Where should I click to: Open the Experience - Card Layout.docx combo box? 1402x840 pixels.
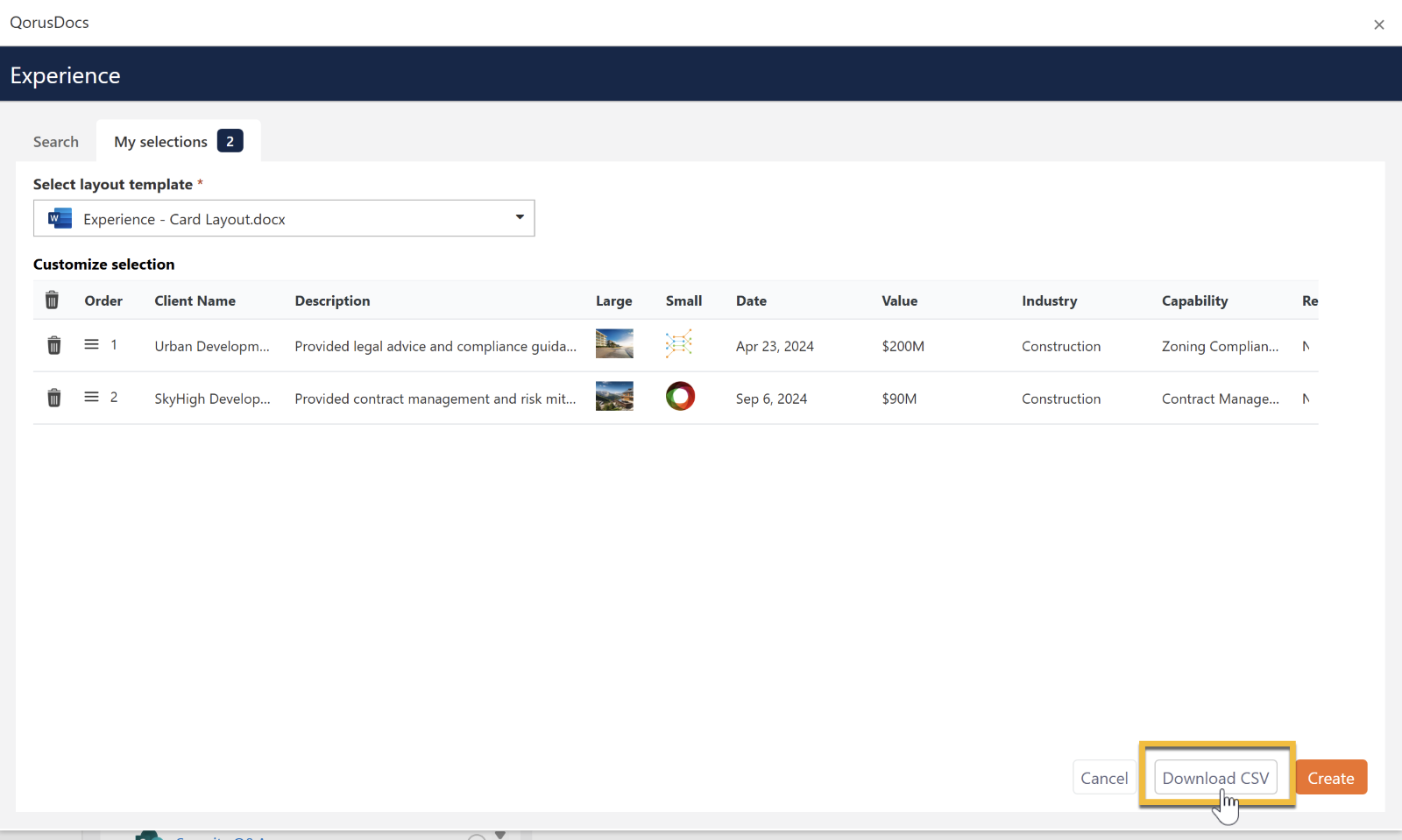point(284,218)
